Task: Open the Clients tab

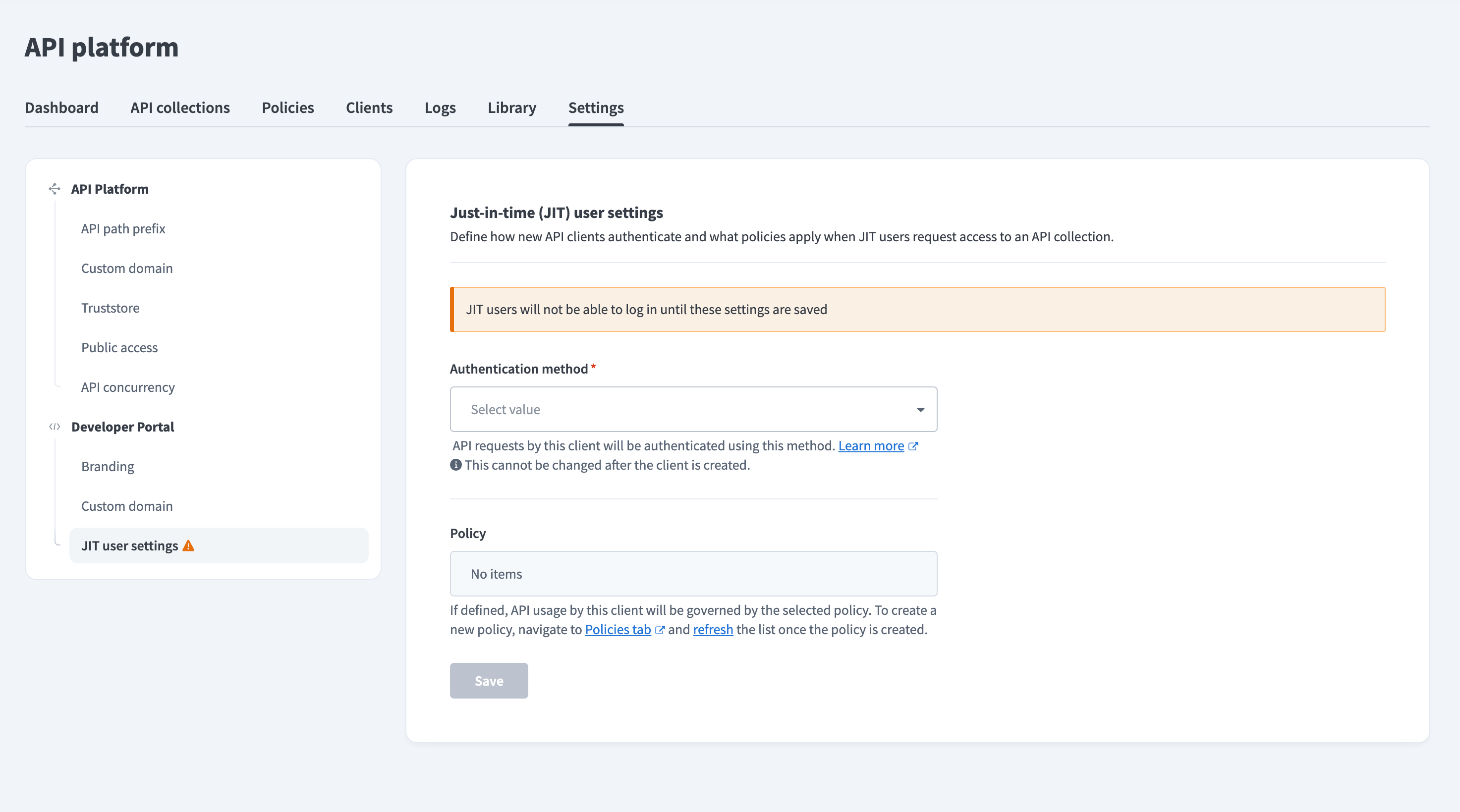Action: (369, 108)
